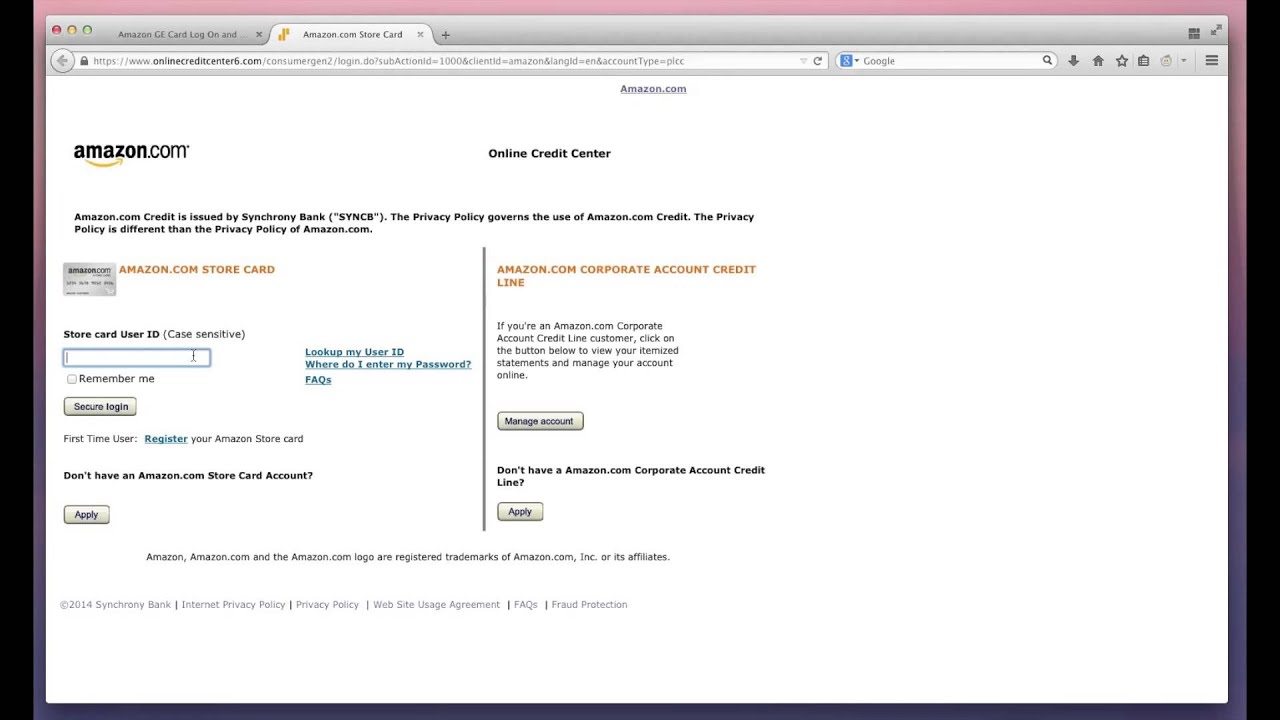The width and height of the screenshot is (1280, 720).
Task: Click the store card thumbnail image
Action: point(89,279)
